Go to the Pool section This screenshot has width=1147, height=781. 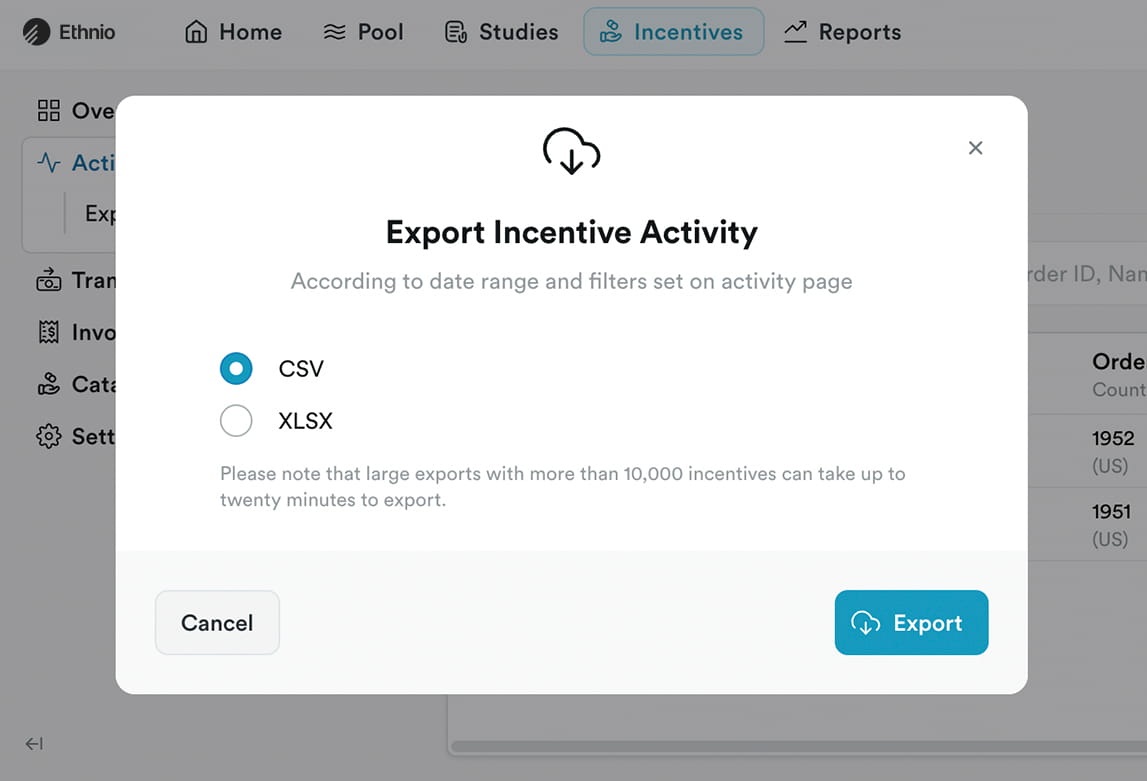tap(363, 32)
